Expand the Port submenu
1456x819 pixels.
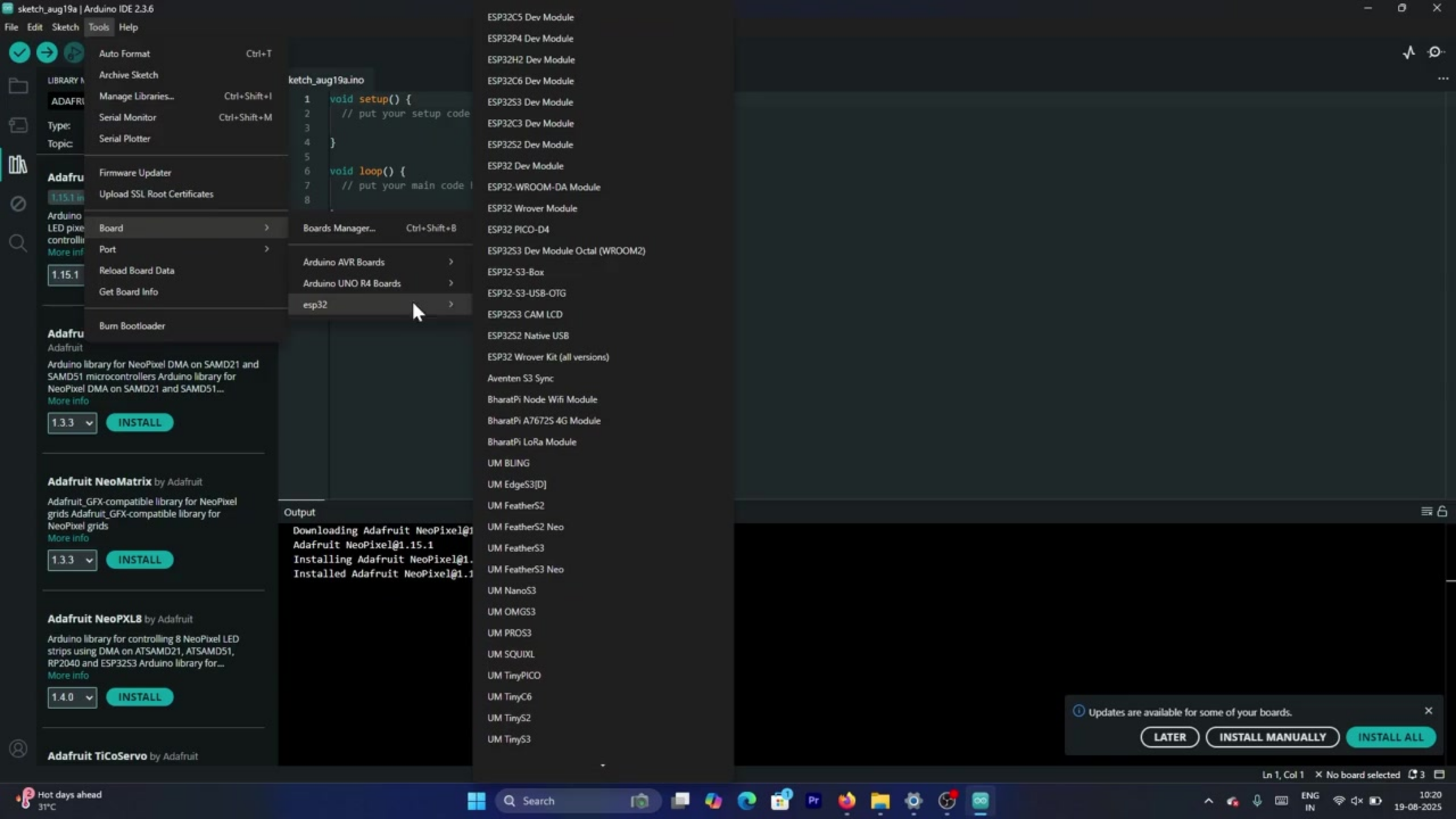(185, 249)
